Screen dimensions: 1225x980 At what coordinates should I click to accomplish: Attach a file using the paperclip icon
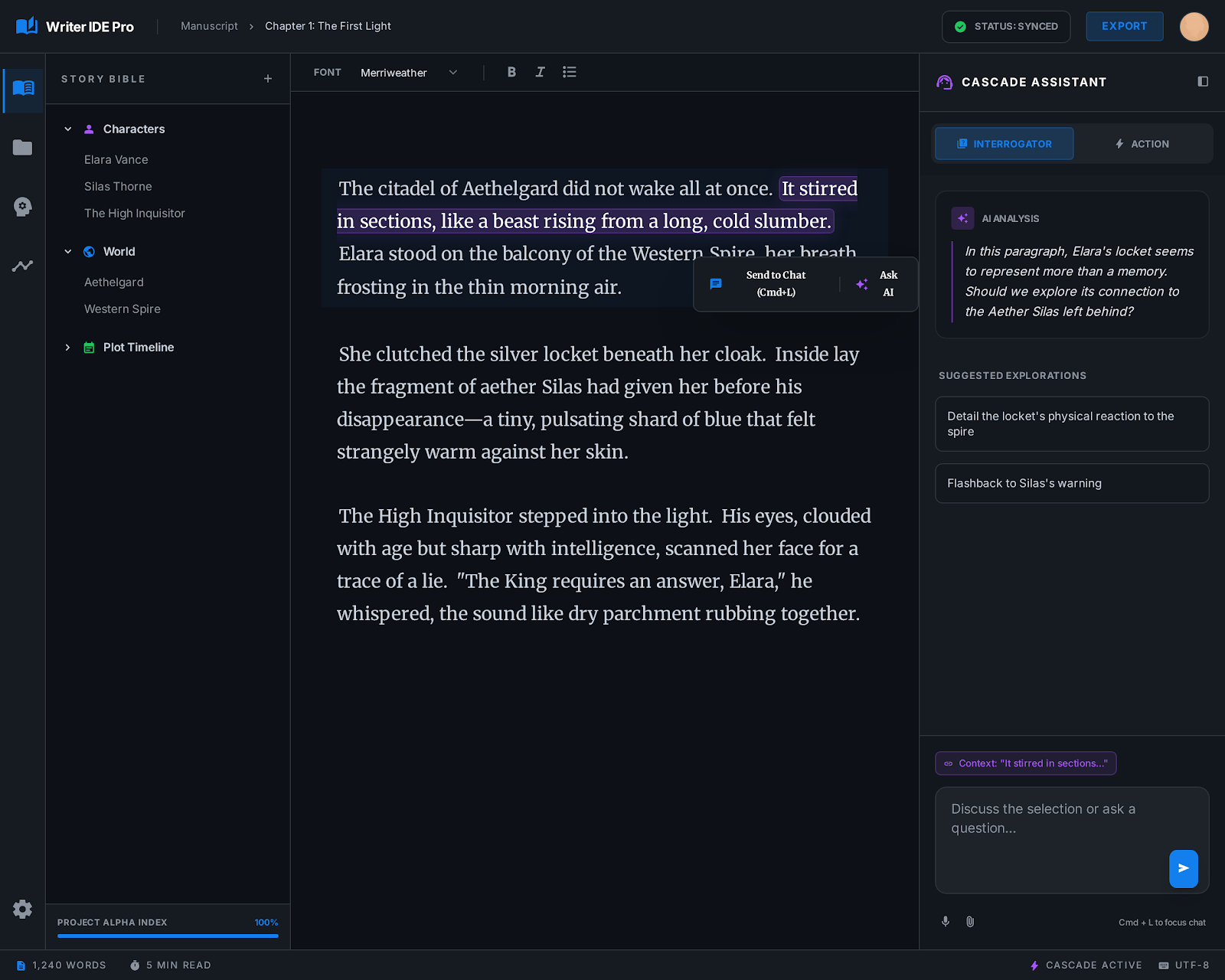click(x=970, y=922)
